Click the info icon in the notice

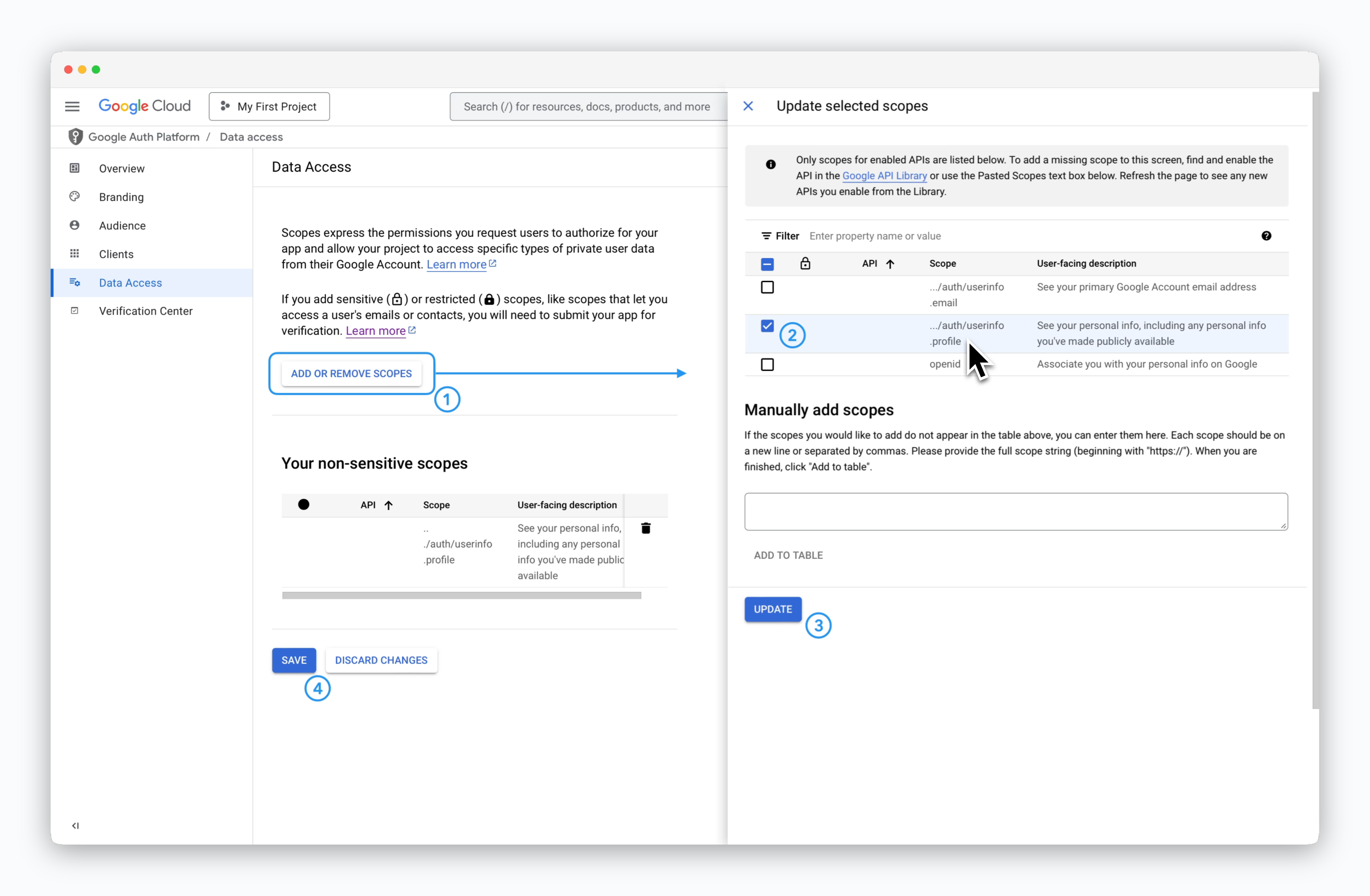(x=771, y=165)
